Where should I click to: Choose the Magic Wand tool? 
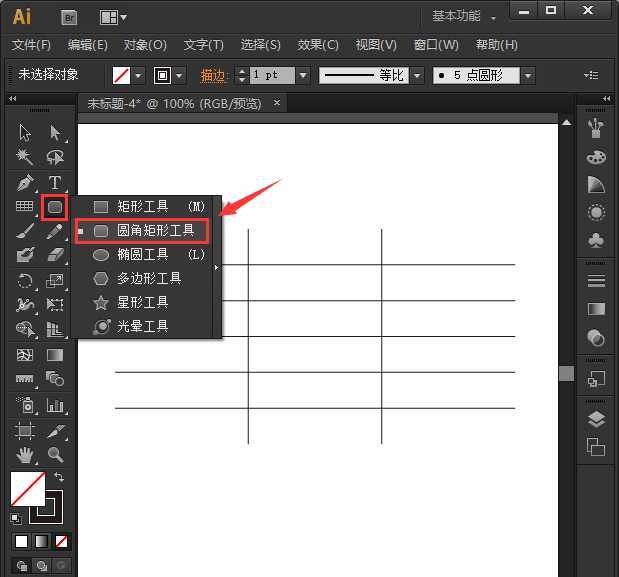[x=25, y=158]
